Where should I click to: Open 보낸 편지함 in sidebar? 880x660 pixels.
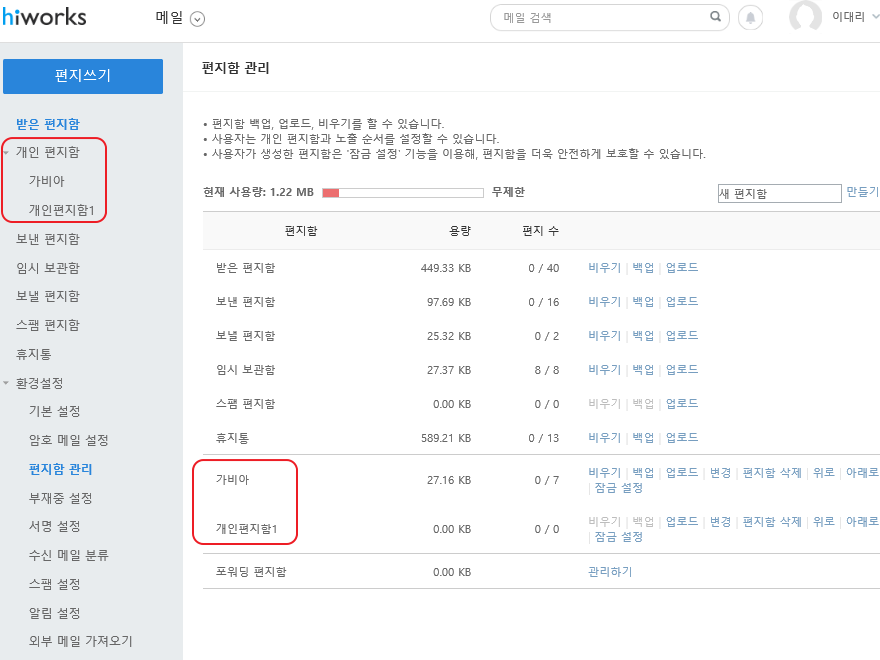coord(48,239)
